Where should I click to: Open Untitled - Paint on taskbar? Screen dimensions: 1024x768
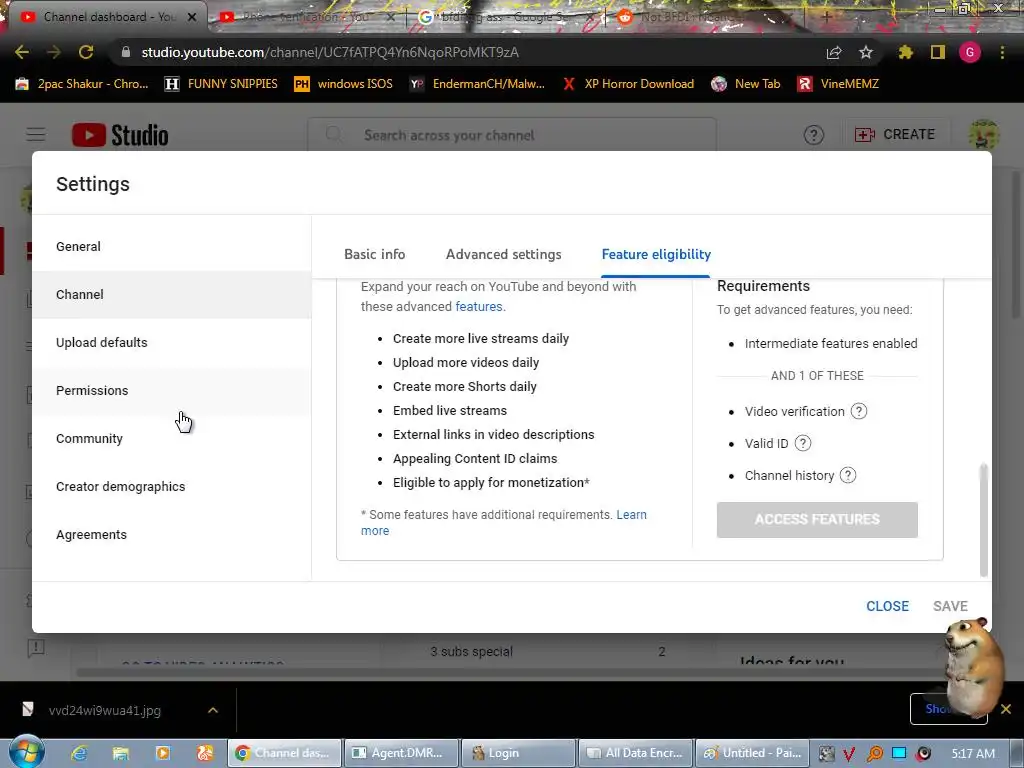753,753
